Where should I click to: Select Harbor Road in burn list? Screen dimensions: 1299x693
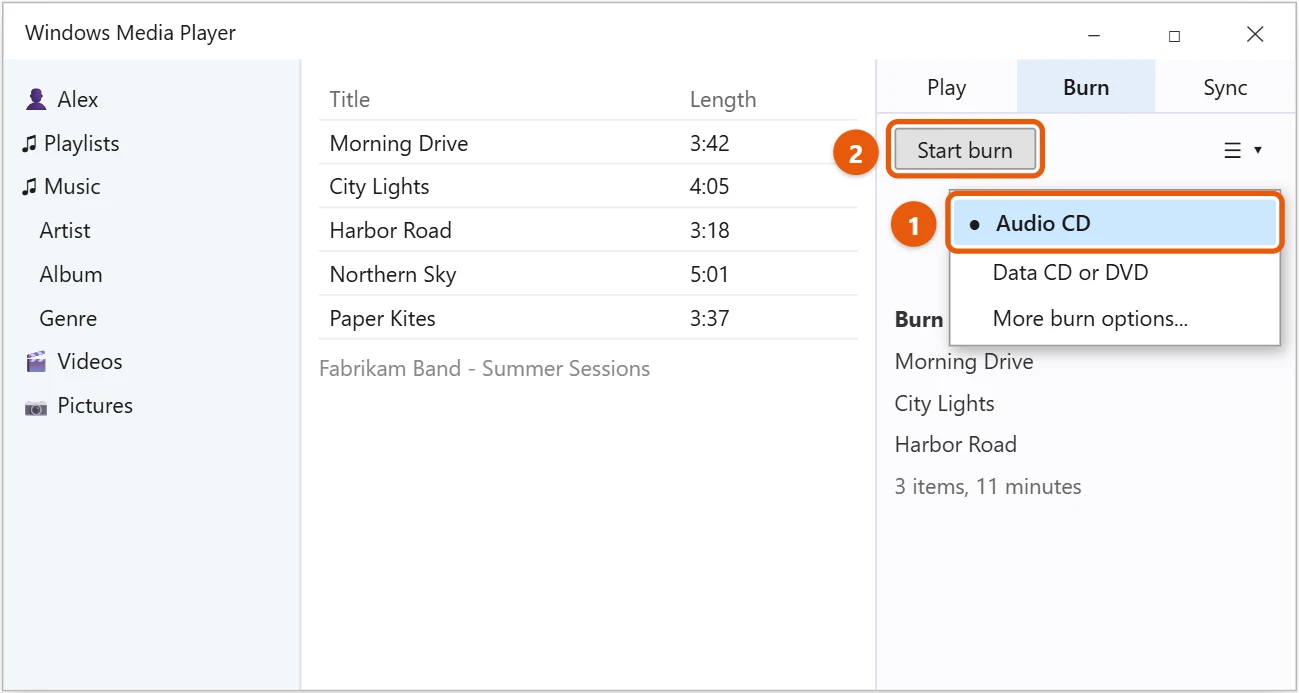pyautogui.click(x=956, y=445)
